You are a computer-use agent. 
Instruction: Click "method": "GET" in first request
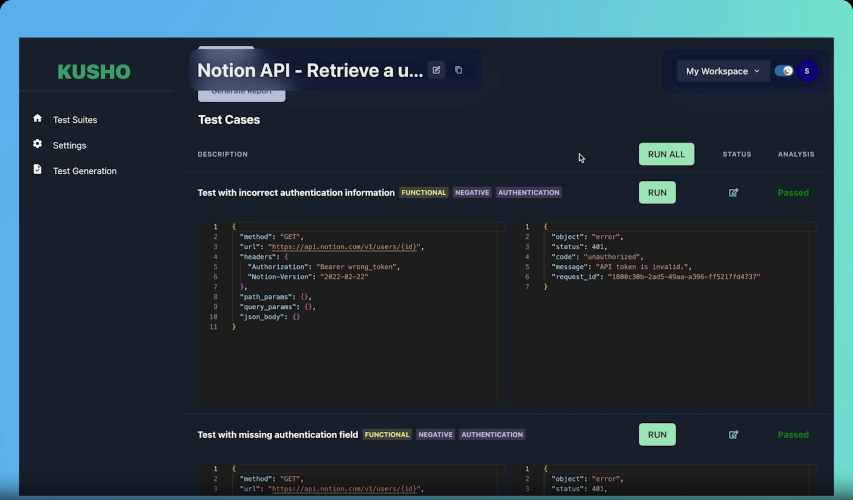pyautogui.click(x=271, y=237)
